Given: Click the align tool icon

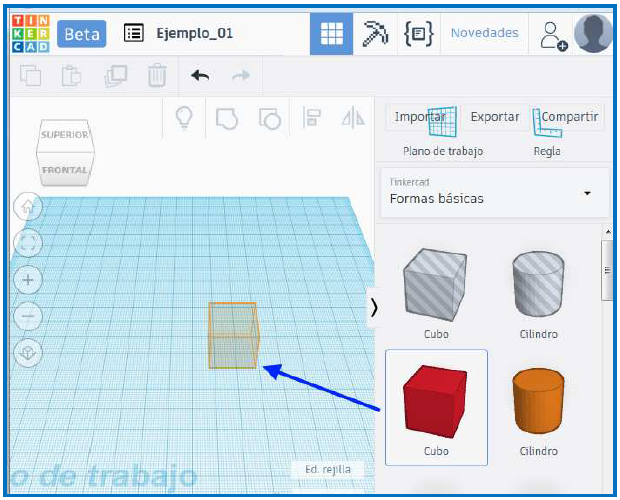Looking at the screenshot, I should tap(312, 118).
